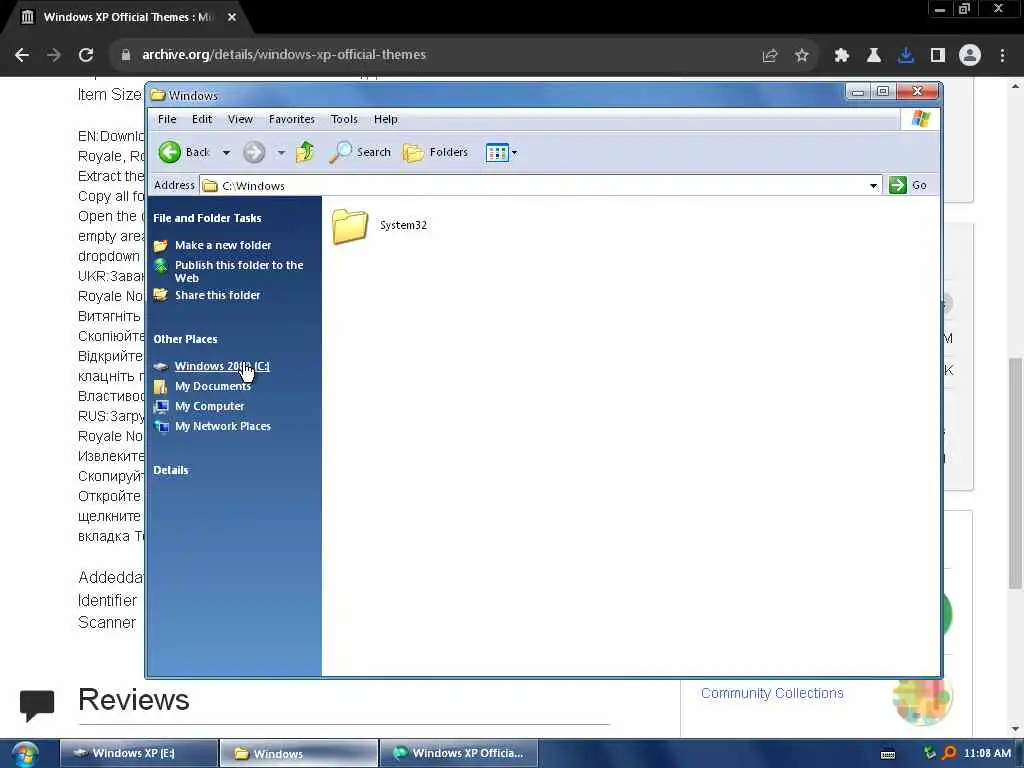Go up one folder level icon
The height and width of the screenshot is (768, 1024).
tap(305, 152)
